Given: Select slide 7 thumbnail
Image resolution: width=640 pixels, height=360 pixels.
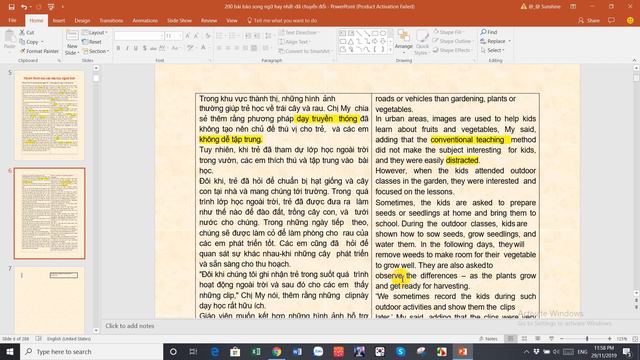Looking at the screenshot, I should pos(49,300).
